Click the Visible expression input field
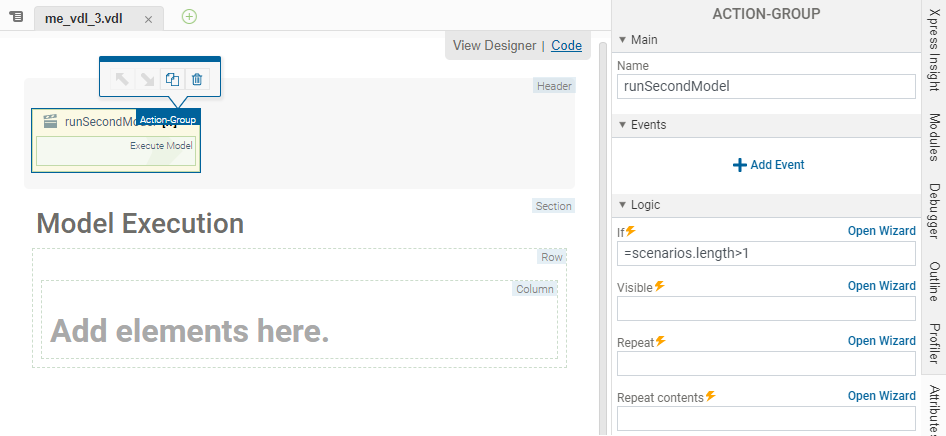This screenshot has height=436, width=946. pos(766,308)
